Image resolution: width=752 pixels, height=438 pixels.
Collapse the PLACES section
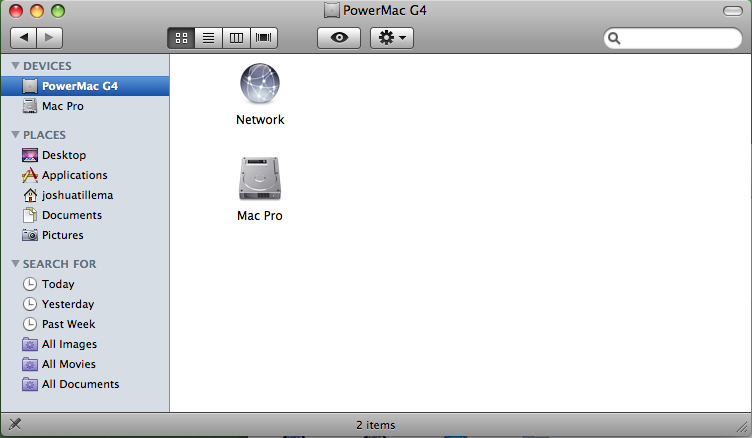coord(15,135)
